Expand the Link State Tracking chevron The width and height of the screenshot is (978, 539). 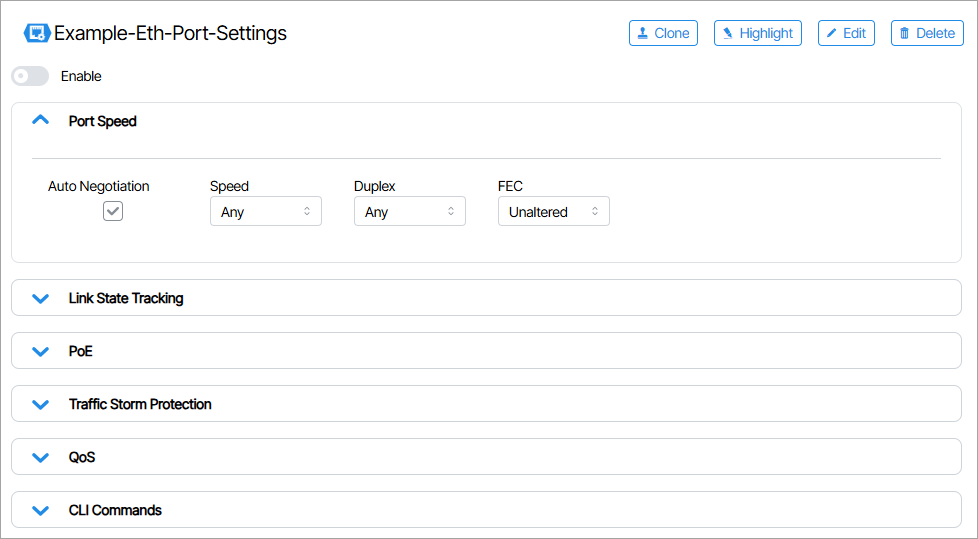pyautogui.click(x=40, y=298)
